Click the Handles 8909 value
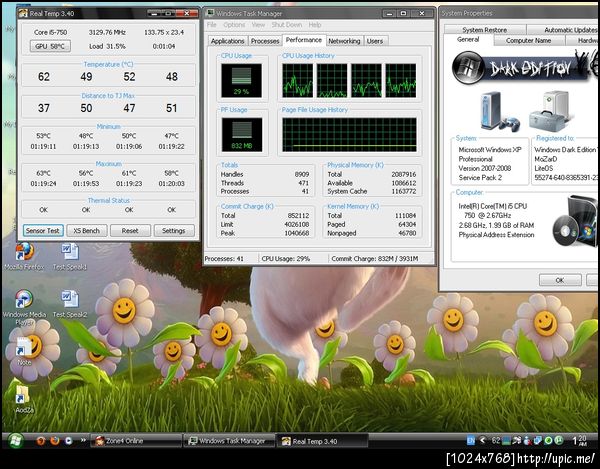 302,174
